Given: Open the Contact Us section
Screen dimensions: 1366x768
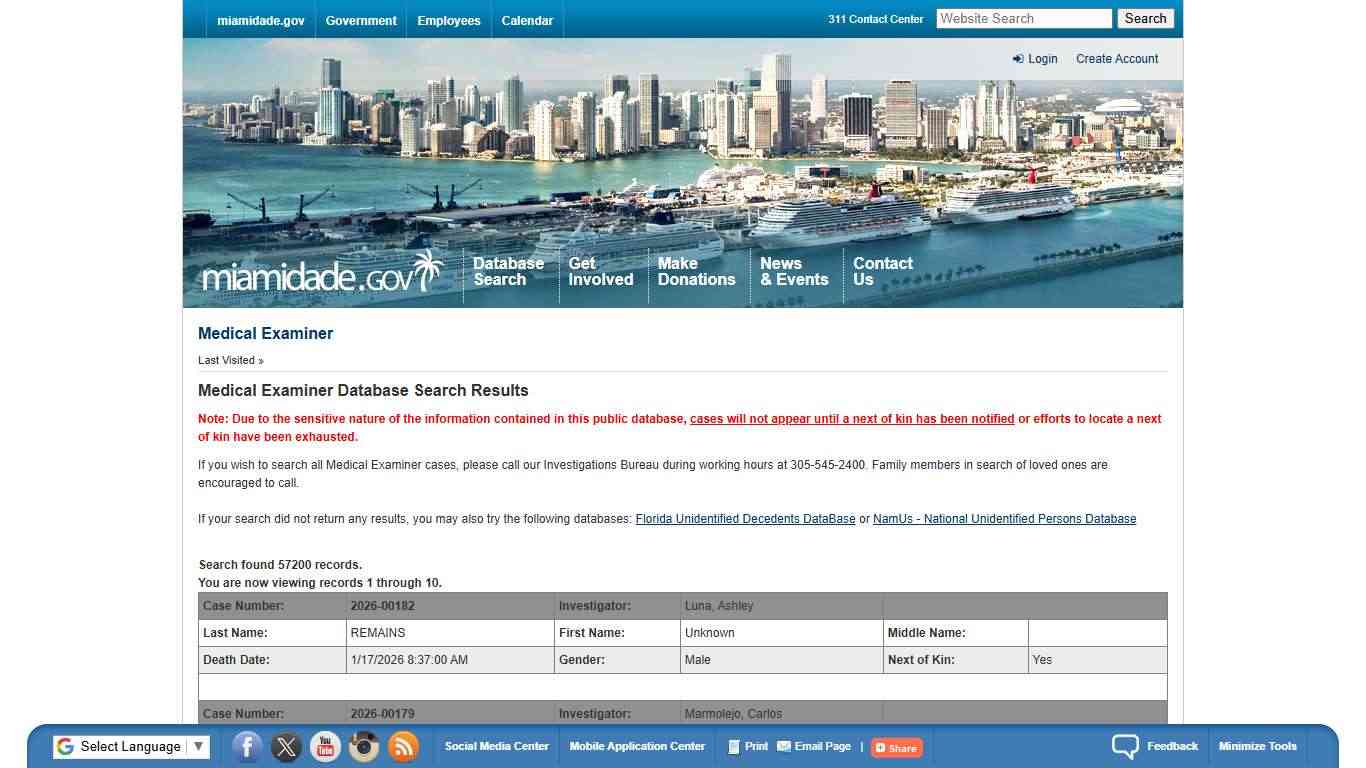Looking at the screenshot, I should tap(883, 271).
